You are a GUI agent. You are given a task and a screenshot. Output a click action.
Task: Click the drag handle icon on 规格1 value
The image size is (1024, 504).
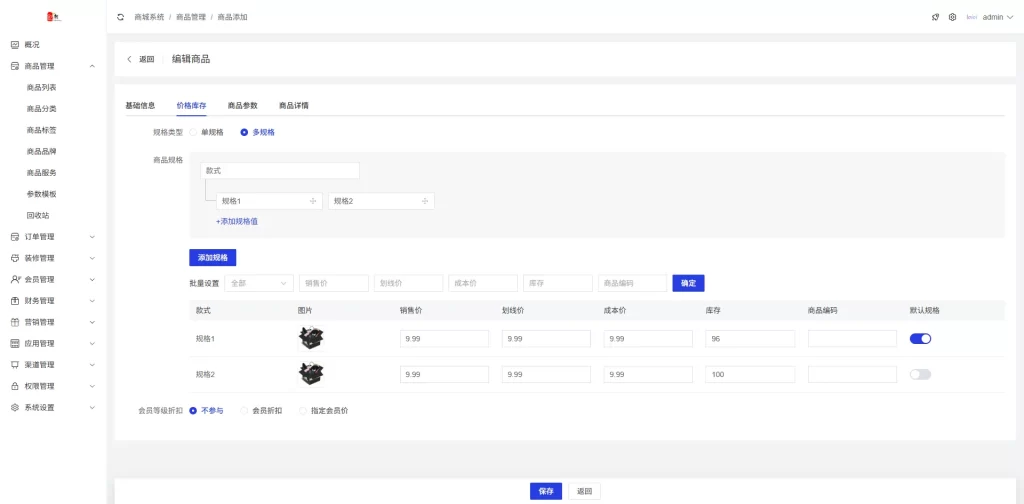point(313,201)
